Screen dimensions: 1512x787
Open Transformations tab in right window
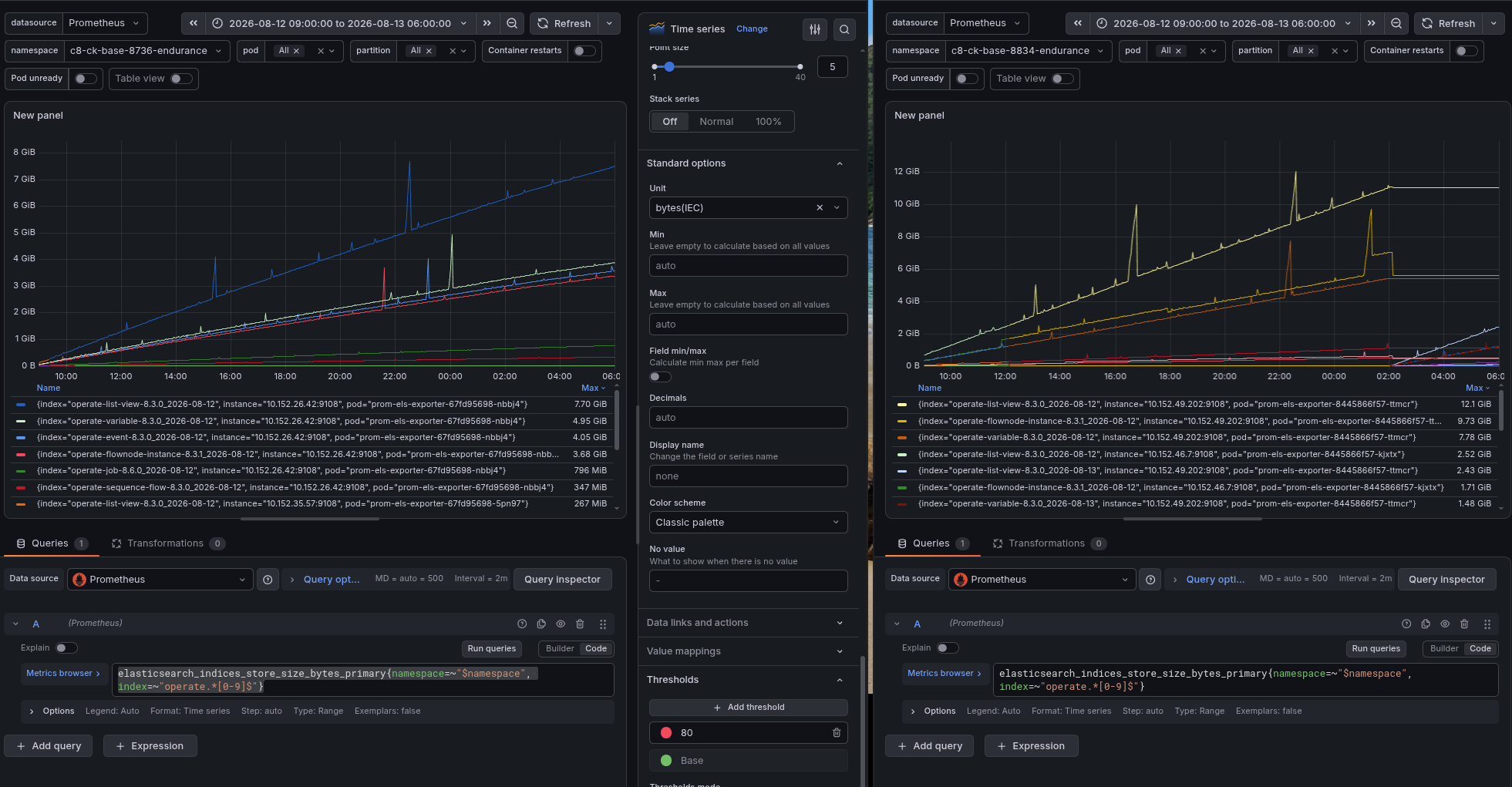tap(1049, 543)
